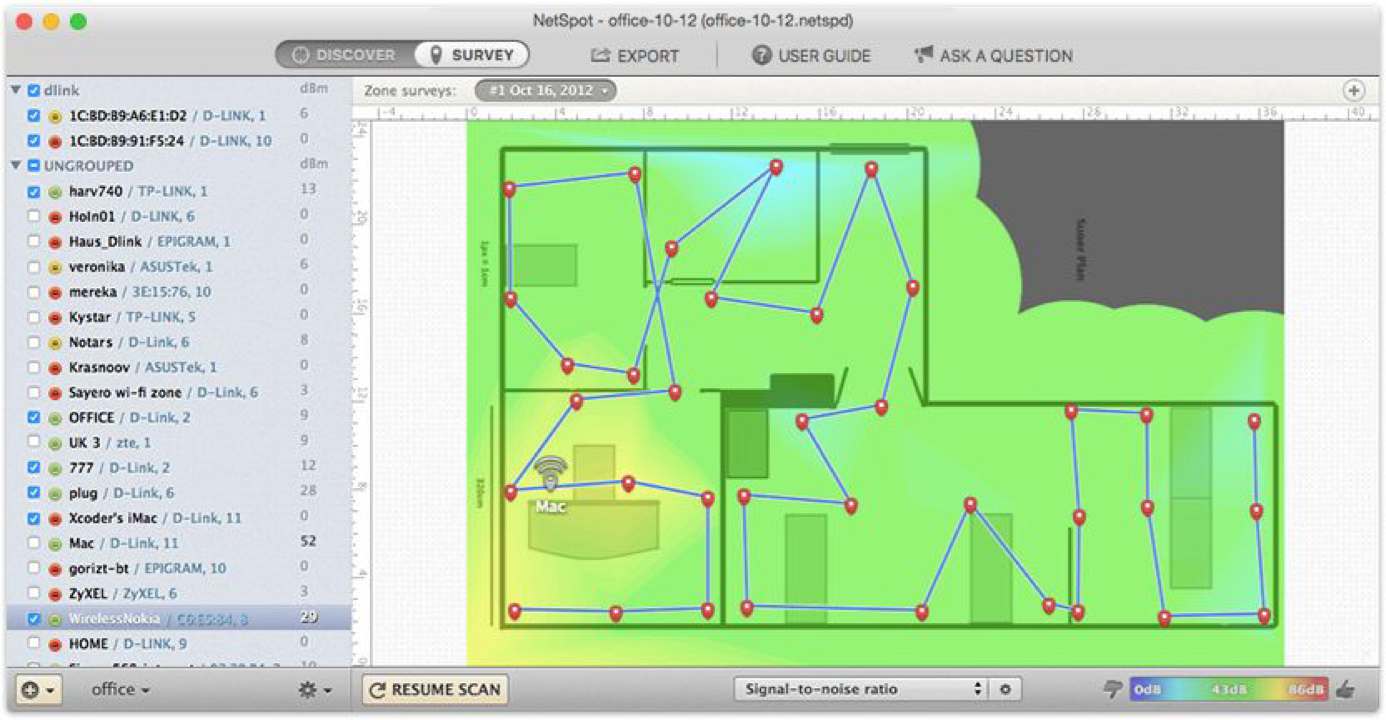
Task: Open the Signal-to-noise ratio visualization dropdown
Action: pos(861,689)
